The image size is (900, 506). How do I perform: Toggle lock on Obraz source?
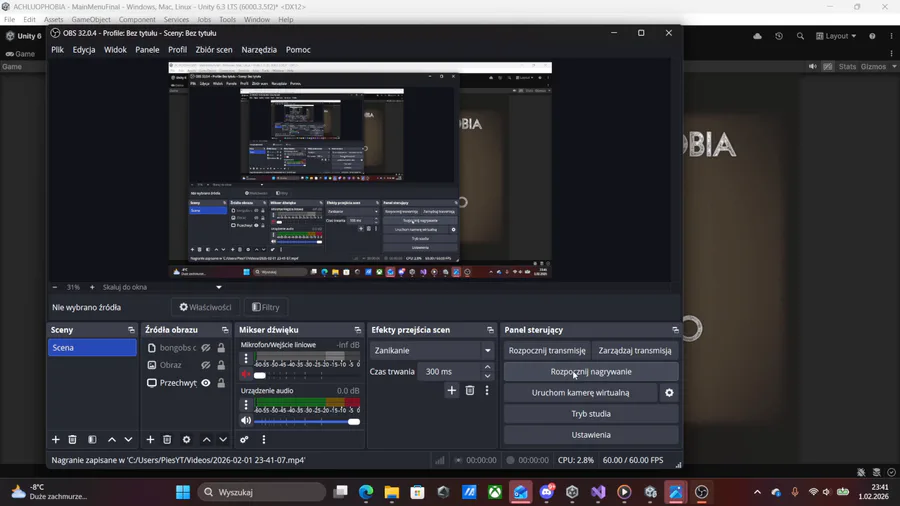221,365
